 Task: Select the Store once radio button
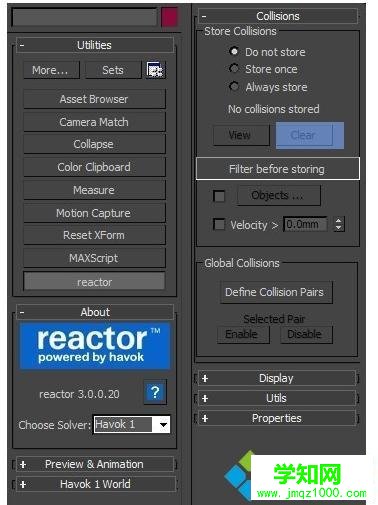pos(234,69)
